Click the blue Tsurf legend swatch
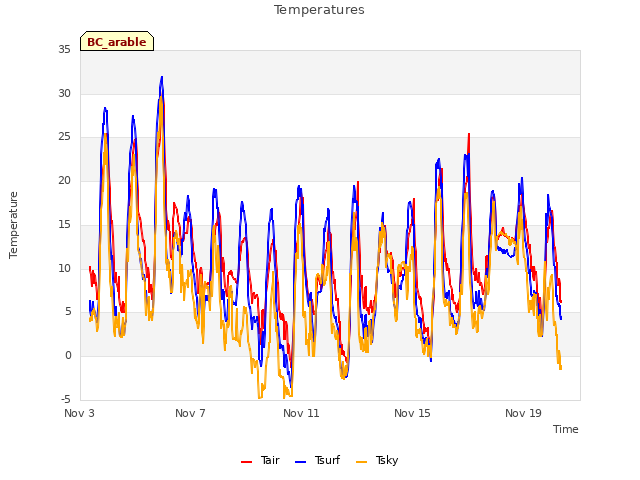 click(x=300, y=462)
